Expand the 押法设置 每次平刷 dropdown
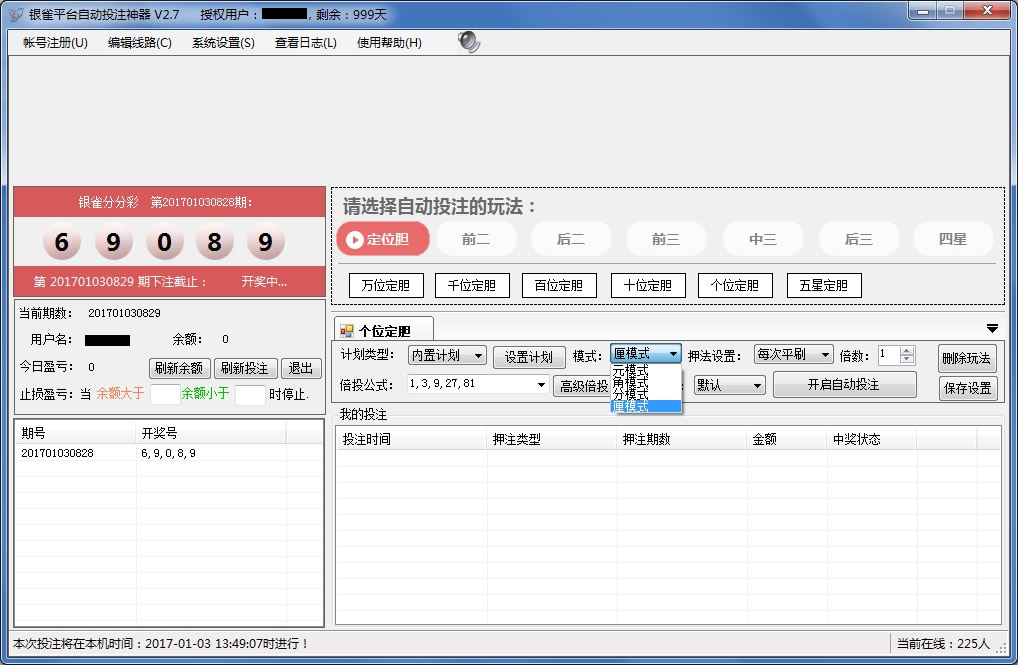Screen dimensions: 1018x665 point(793,355)
